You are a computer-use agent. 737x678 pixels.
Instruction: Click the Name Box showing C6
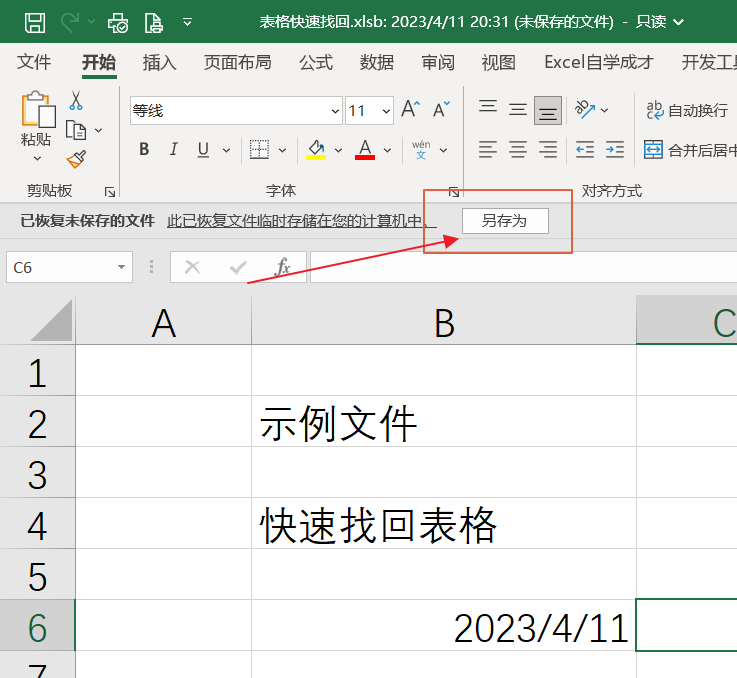[69, 267]
